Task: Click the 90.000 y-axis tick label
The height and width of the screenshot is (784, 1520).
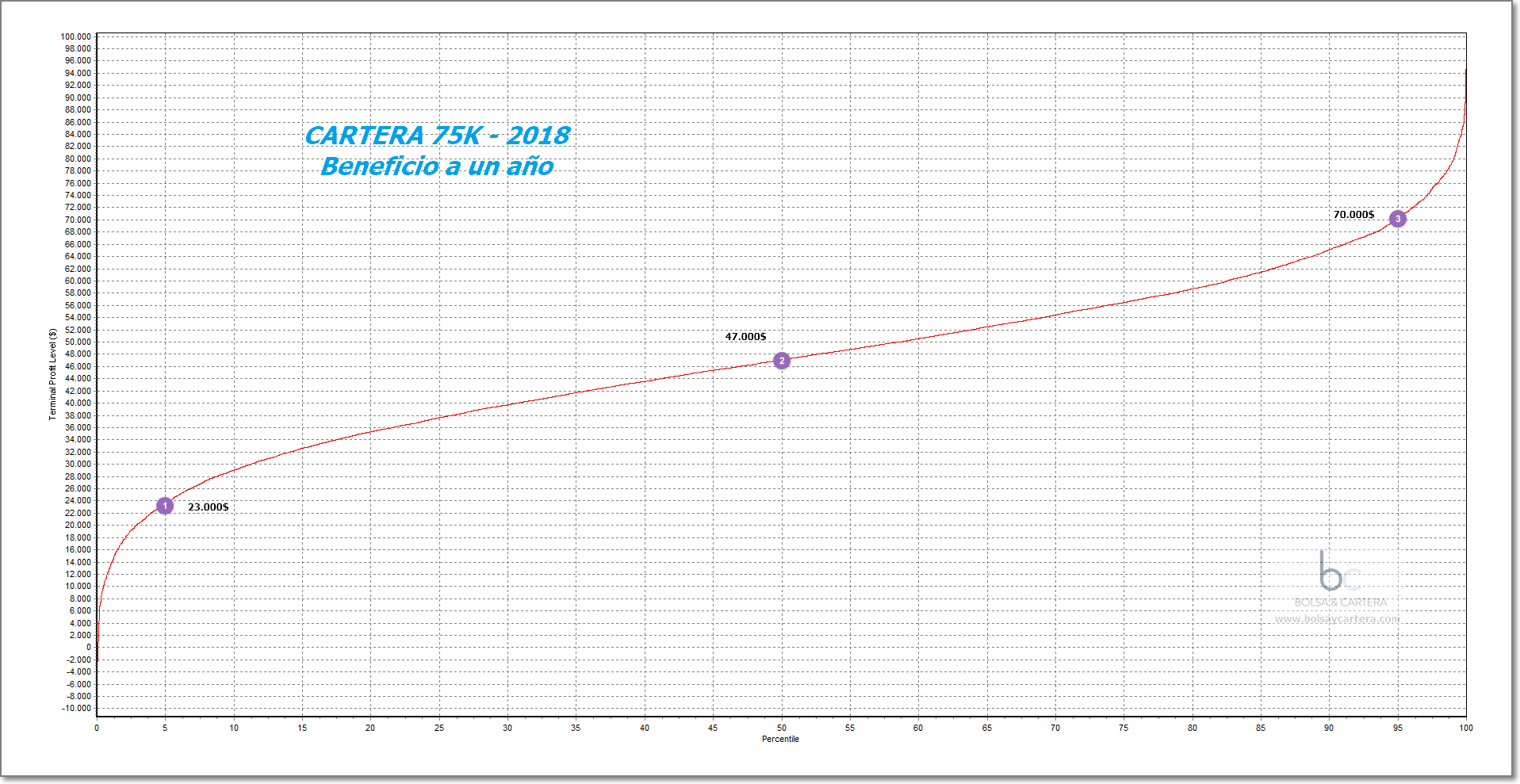Action: pyautogui.click(x=78, y=98)
